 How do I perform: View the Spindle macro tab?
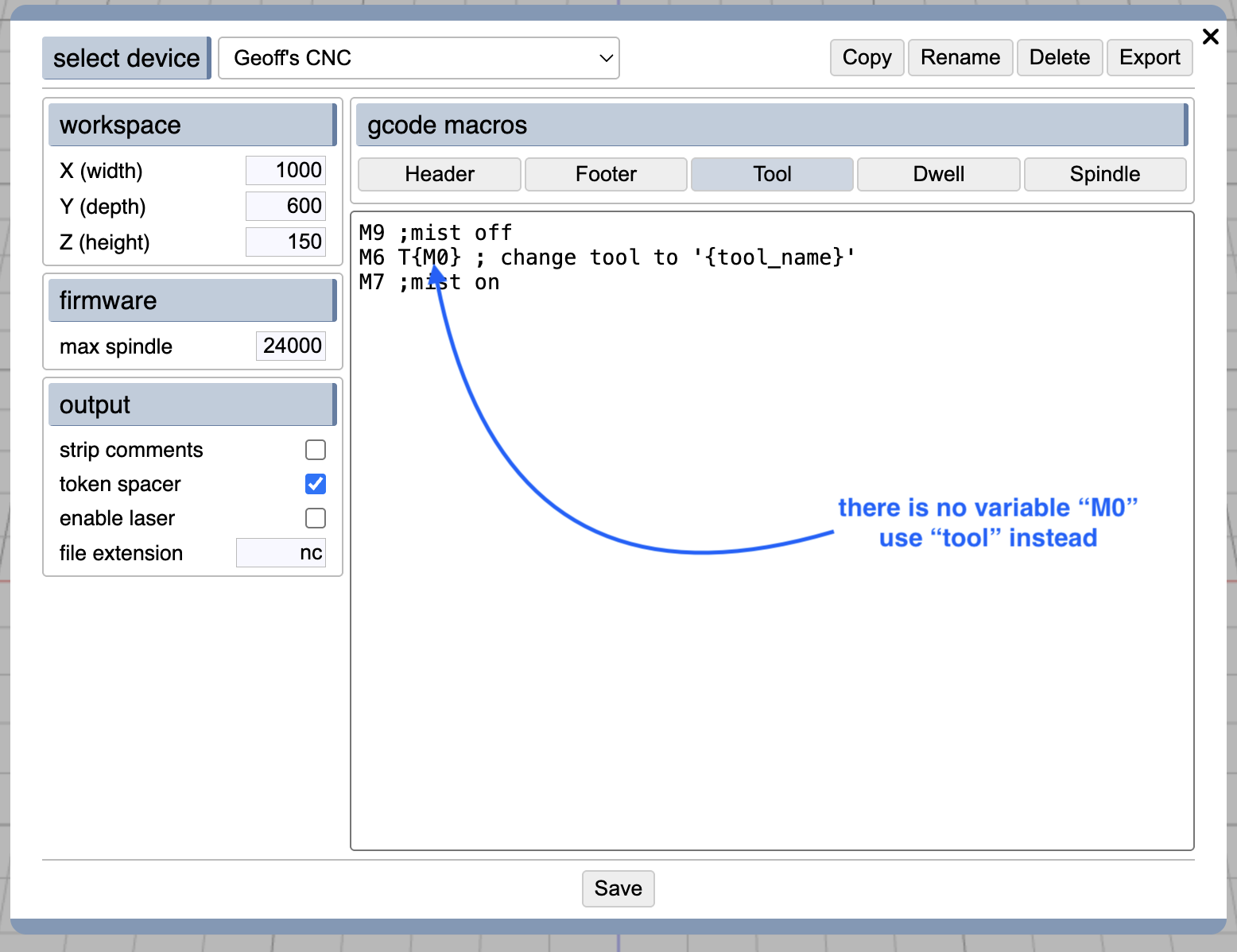pyautogui.click(x=1104, y=174)
